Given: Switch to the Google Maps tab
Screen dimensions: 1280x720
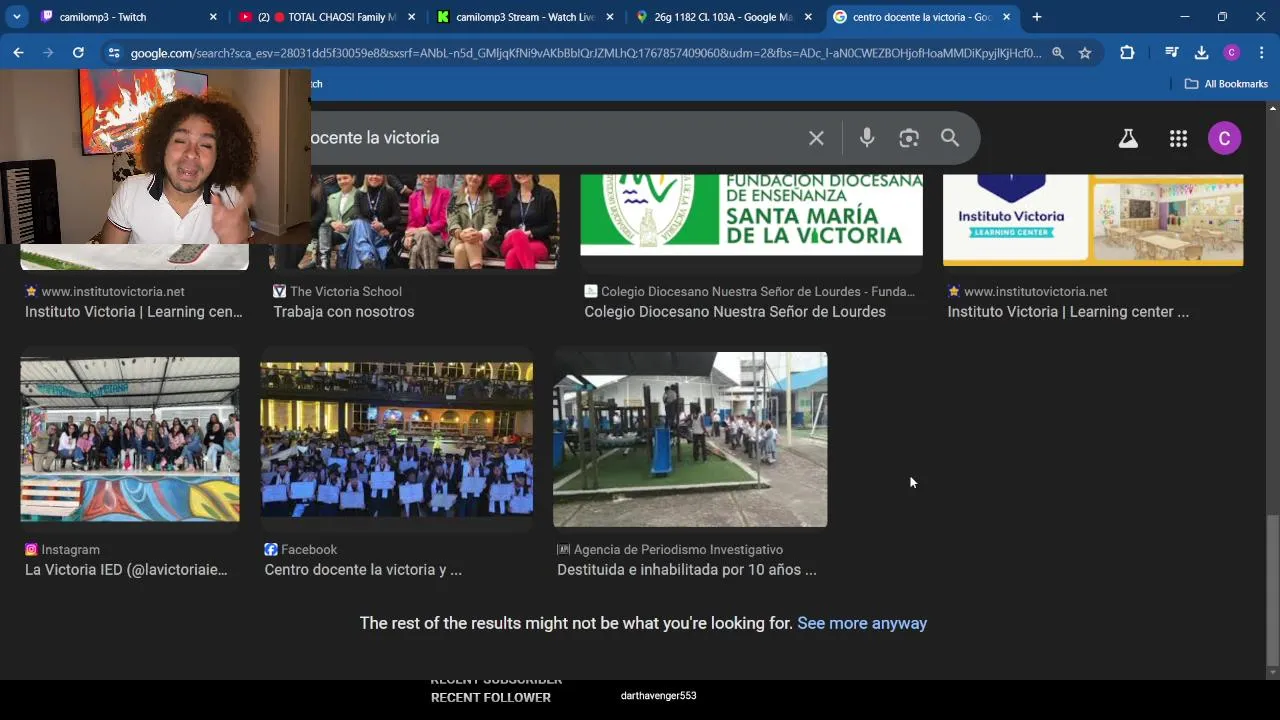Looking at the screenshot, I should click(x=724, y=17).
